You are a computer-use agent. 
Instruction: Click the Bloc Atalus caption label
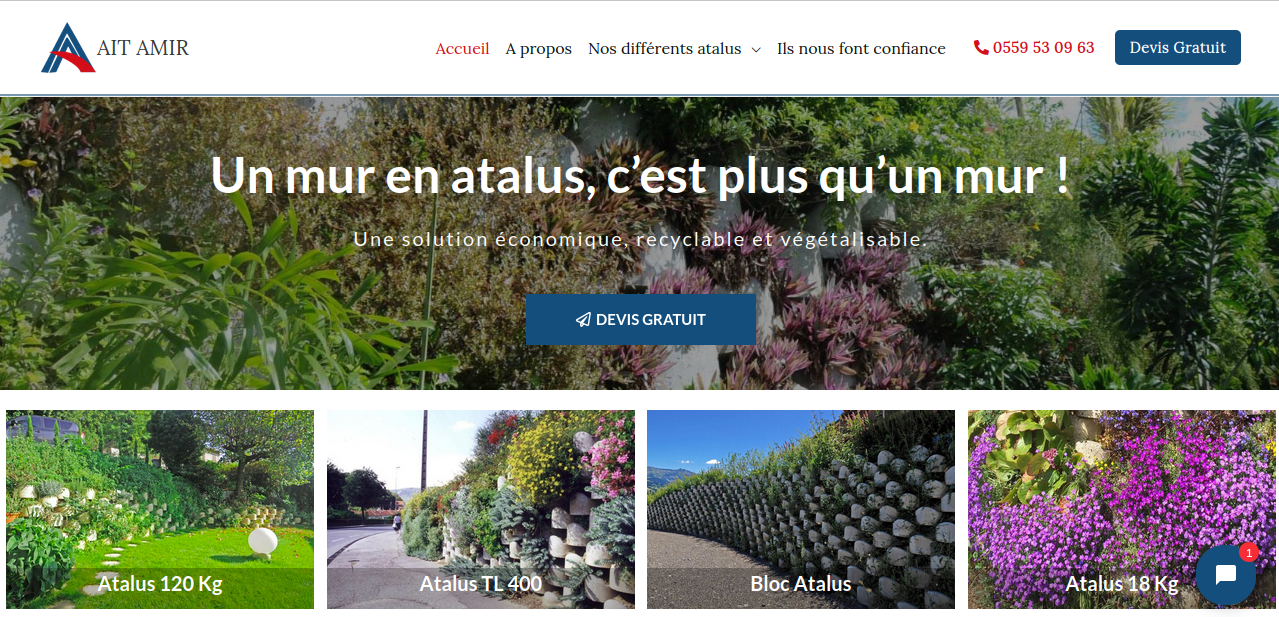[x=801, y=584]
